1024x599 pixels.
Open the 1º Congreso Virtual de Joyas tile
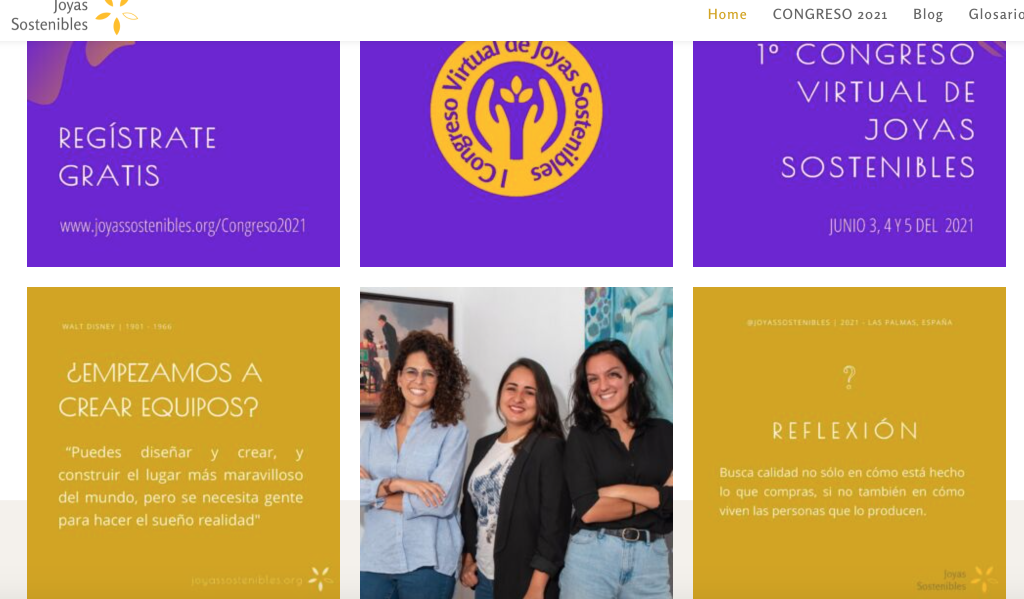[x=849, y=154]
